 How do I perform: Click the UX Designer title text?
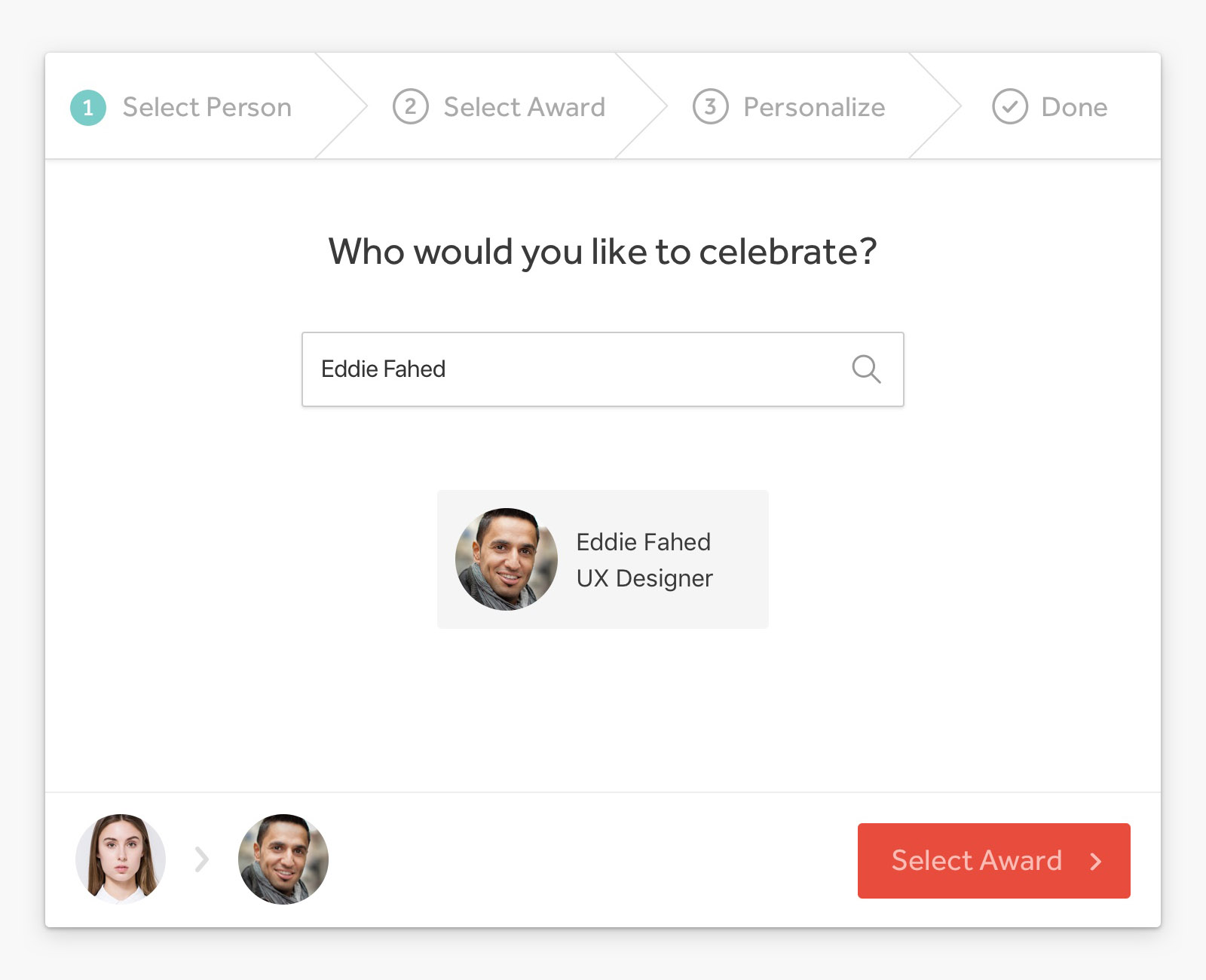click(644, 578)
